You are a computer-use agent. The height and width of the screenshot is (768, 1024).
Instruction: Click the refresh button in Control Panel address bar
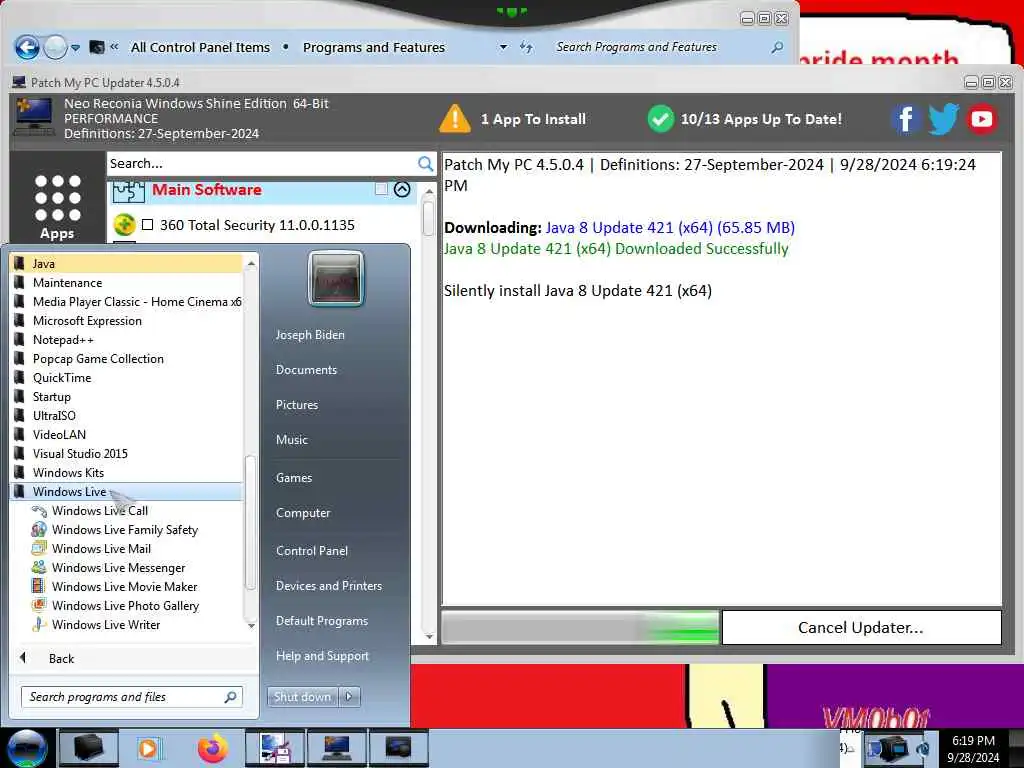tap(526, 47)
